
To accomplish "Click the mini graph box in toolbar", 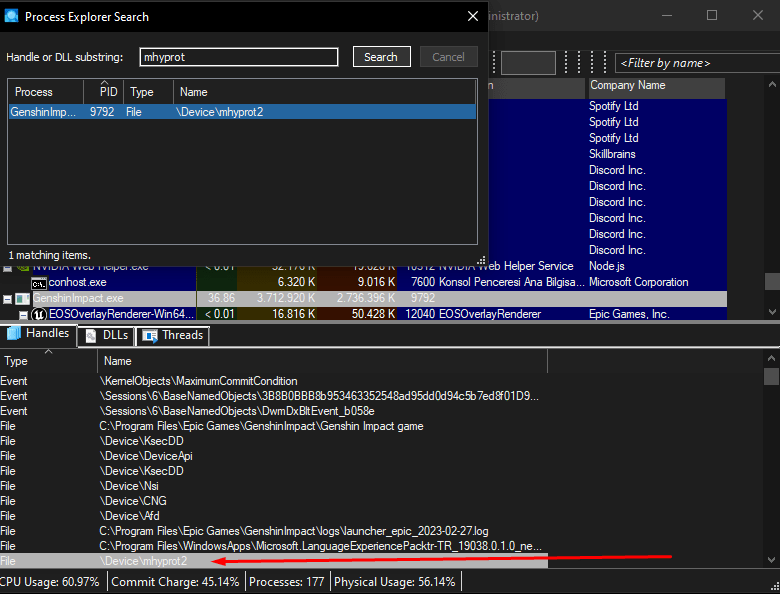I will pos(528,63).
